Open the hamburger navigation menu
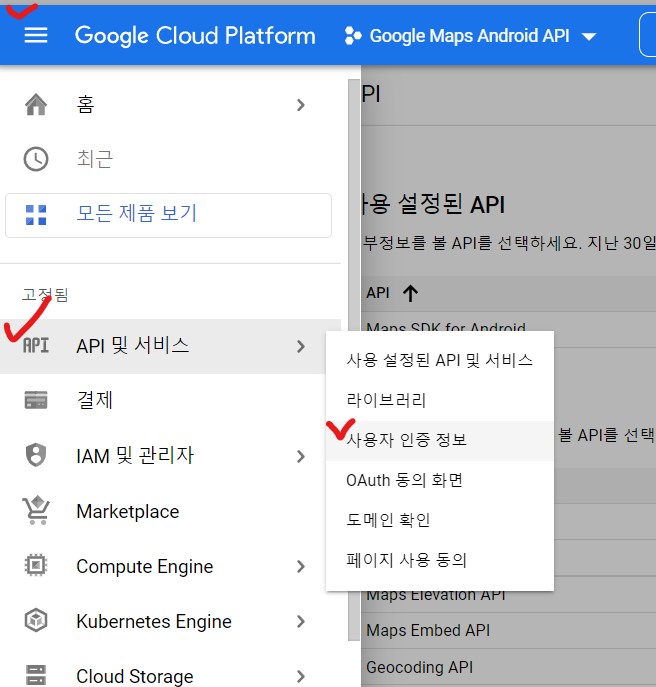The image size is (656, 687). (x=36, y=35)
